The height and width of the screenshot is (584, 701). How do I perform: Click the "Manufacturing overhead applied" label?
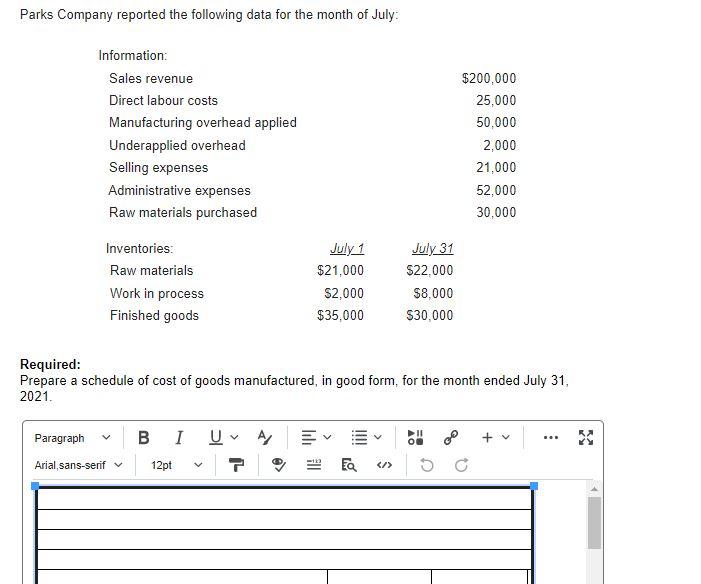tap(203, 122)
